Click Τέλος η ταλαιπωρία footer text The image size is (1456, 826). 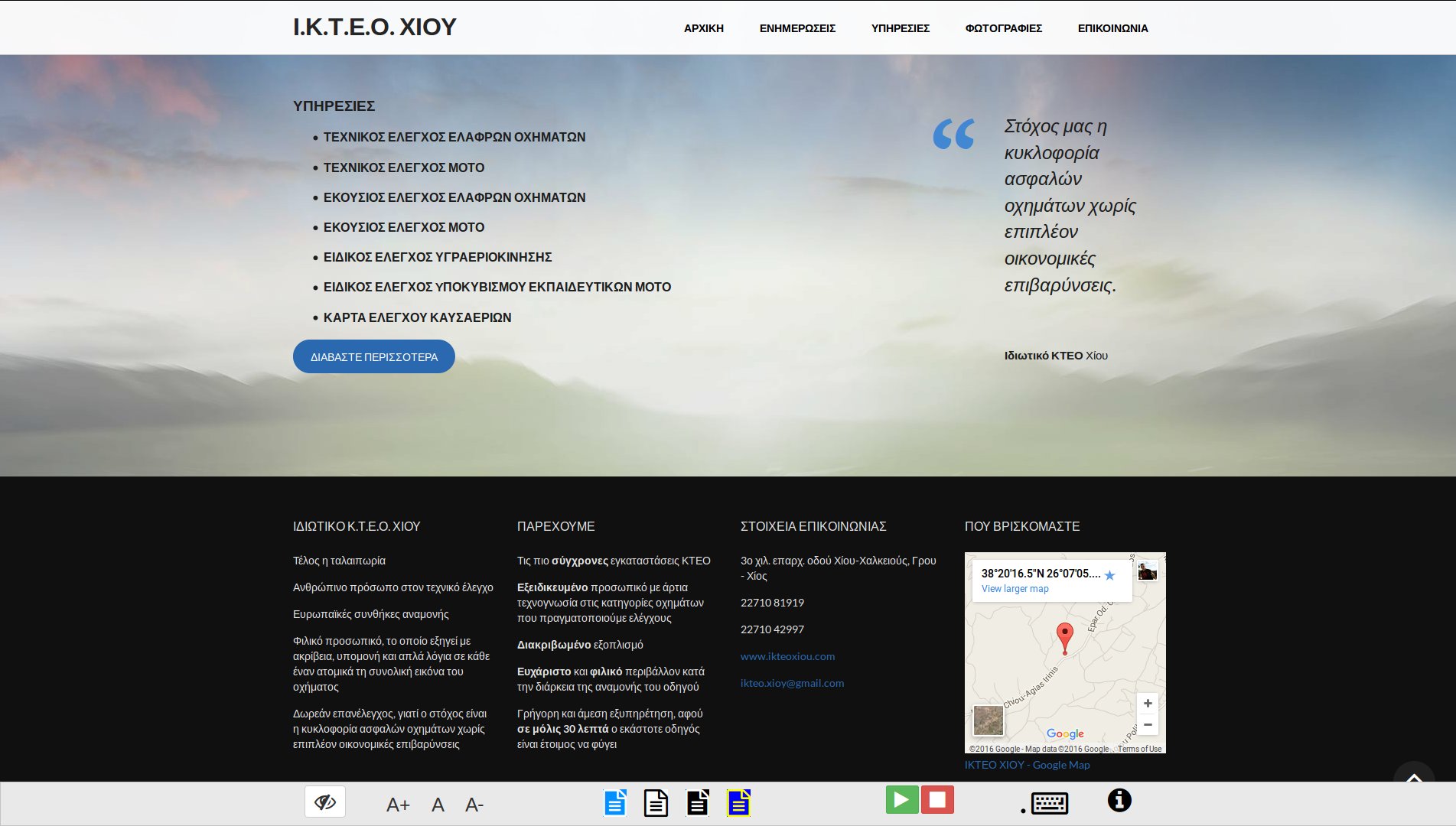point(339,561)
